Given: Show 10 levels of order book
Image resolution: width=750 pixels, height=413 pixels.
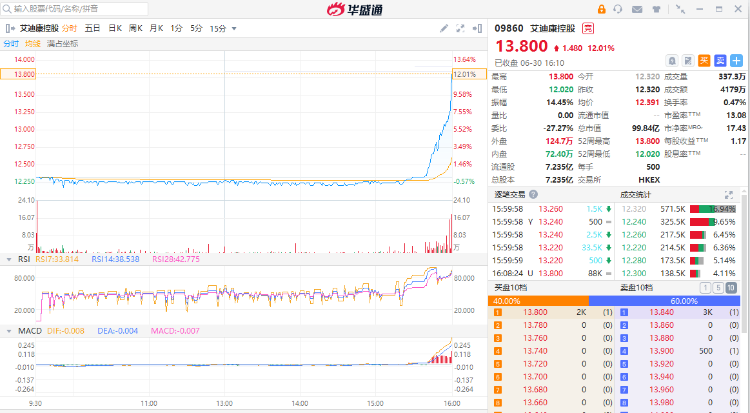Looking at the screenshot, I should (731, 288).
